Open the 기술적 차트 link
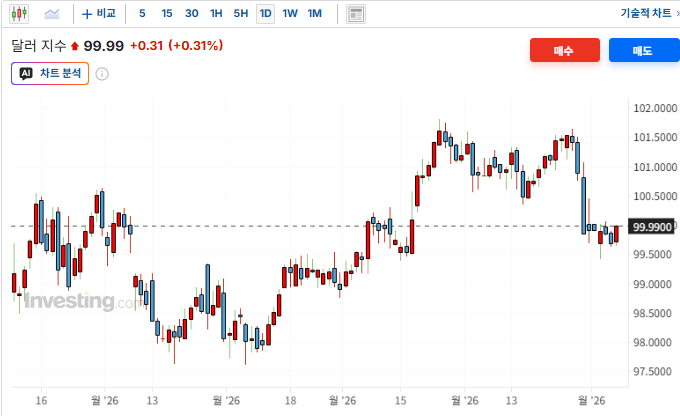The height and width of the screenshot is (416, 680). click(646, 13)
